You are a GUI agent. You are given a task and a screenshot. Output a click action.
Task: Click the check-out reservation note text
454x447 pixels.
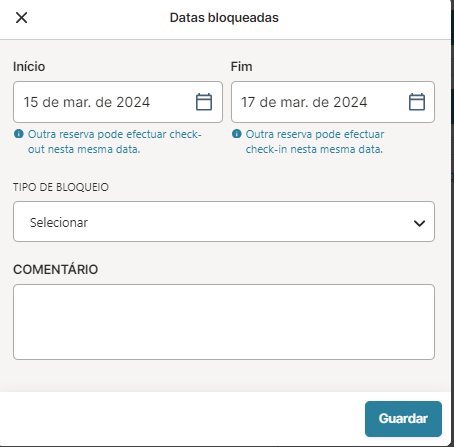click(x=115, y=142)
